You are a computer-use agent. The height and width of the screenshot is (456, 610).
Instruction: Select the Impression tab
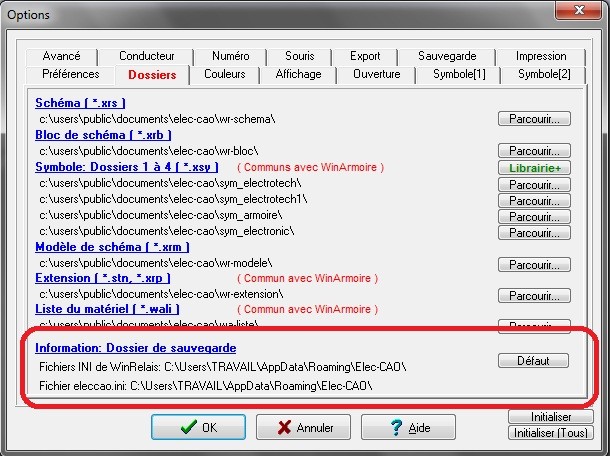click(541, 57)
